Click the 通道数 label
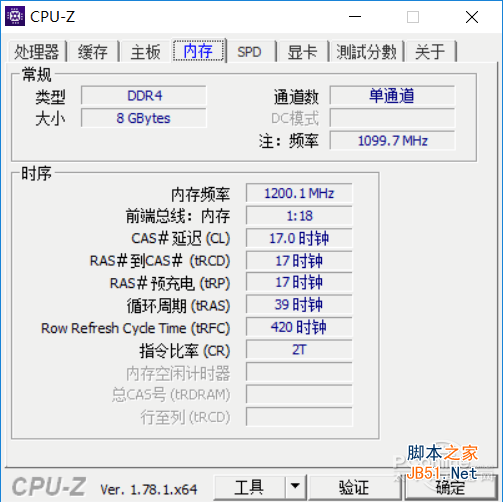This screenshot has height=502, width=503. tap(296, 97)
